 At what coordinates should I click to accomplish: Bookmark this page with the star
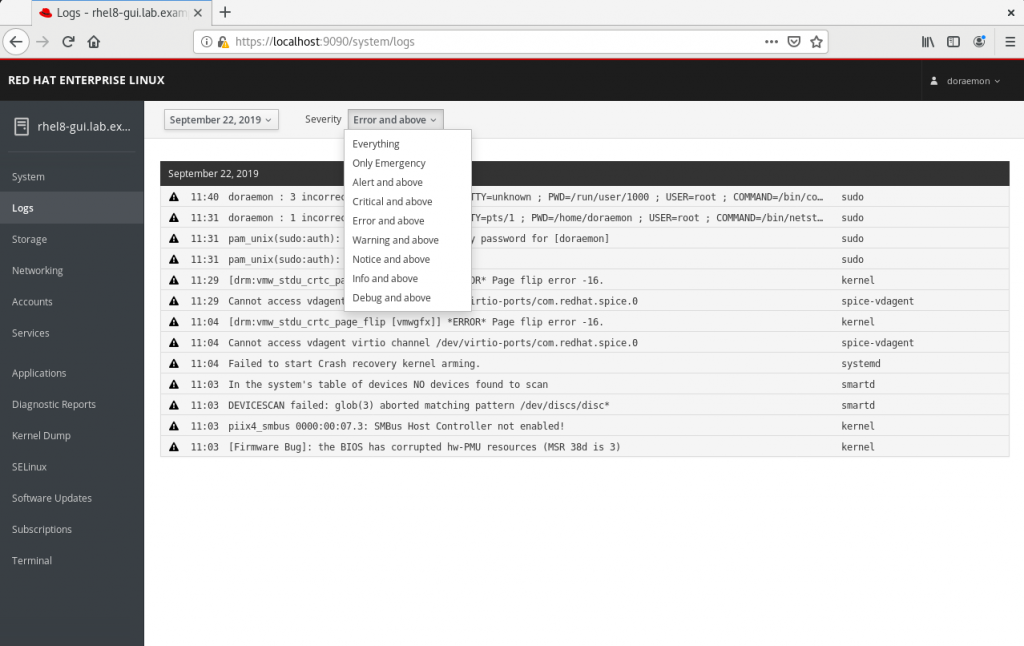pyautogui.click(x=816, y=42)
